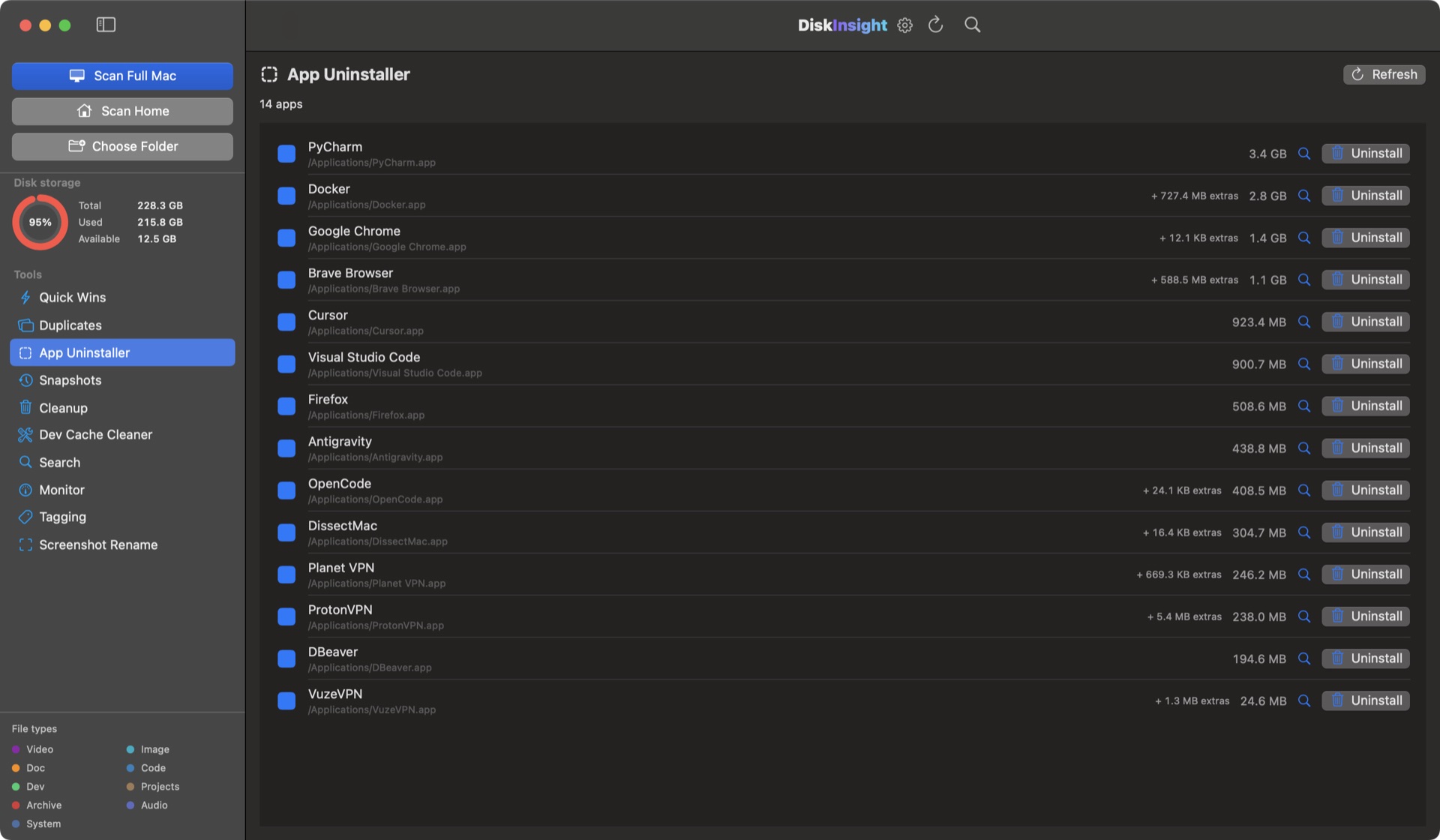The width and height of the screenshot is (1440, 840).
Task: Click the magnifier icon for DBeaver
Action: [1304, 658]
